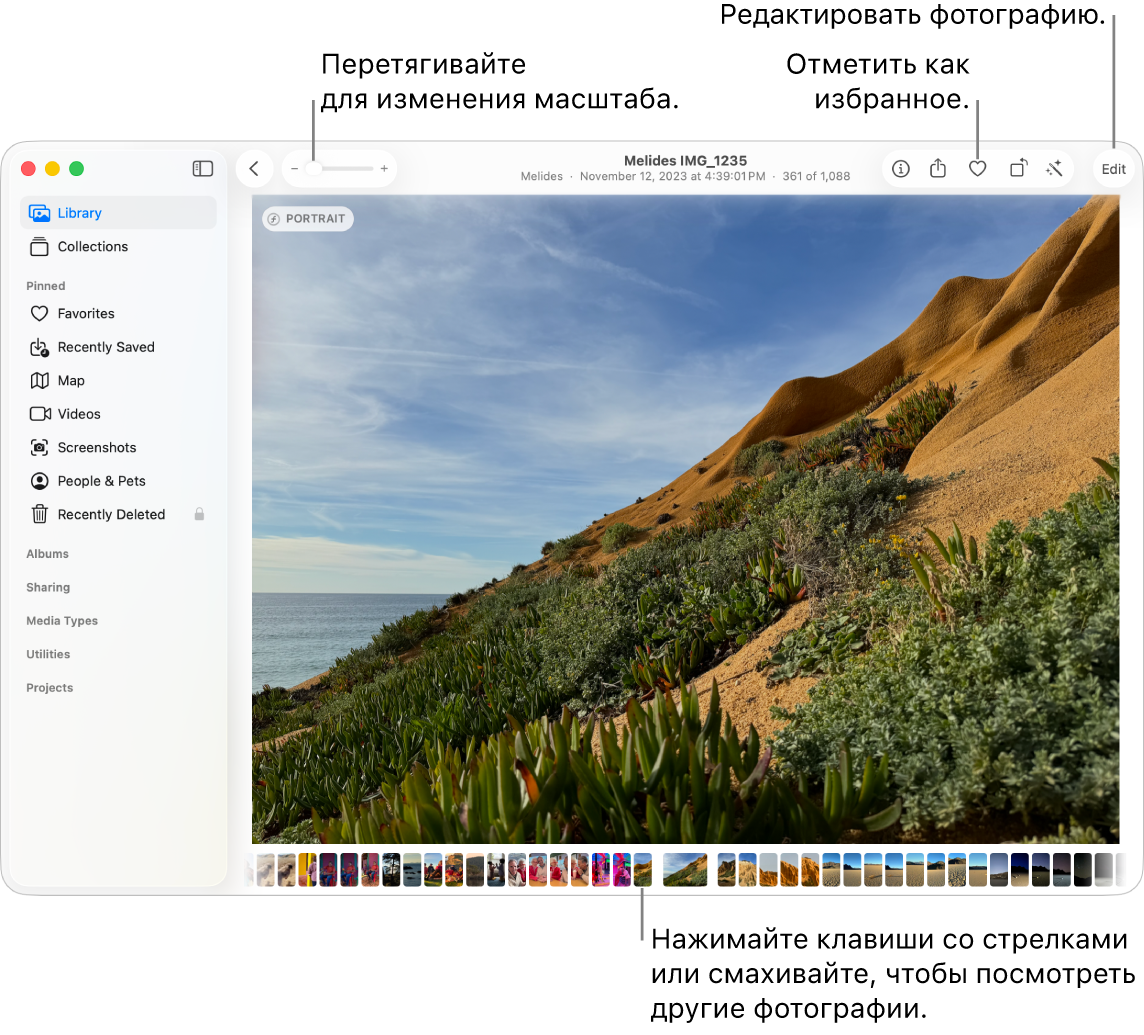Select Library in the sidebar
Image resolution: width=1144 pixels, height=1035 pixels.
[x=79, y=213]
